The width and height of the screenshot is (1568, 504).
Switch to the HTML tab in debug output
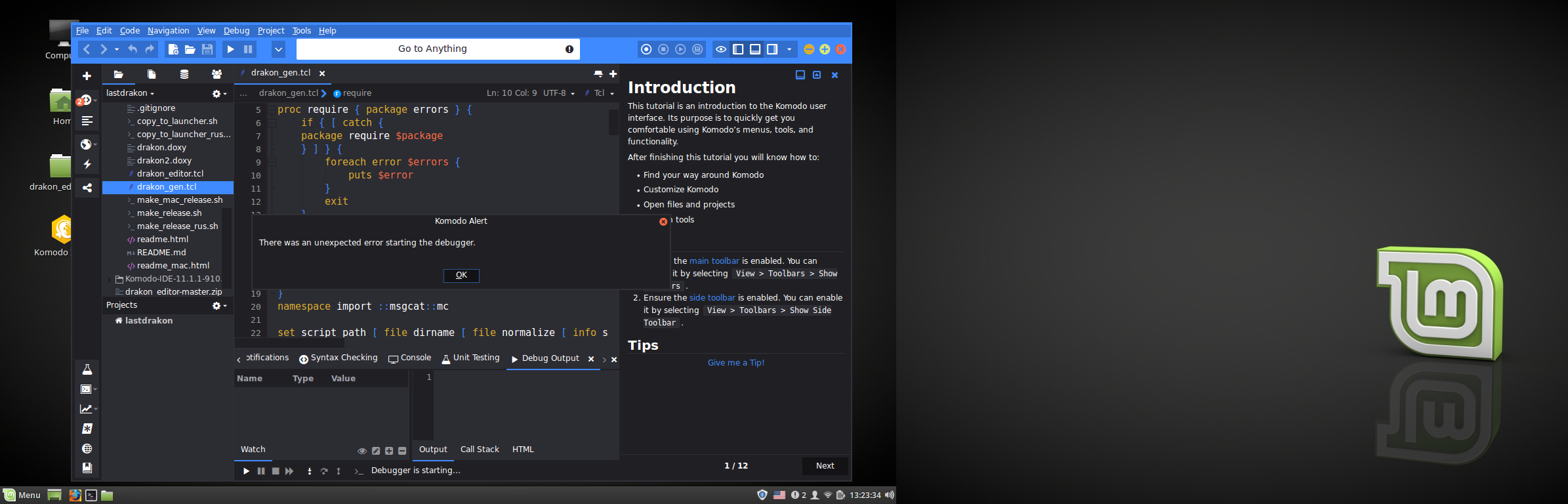tap(523, 450)
